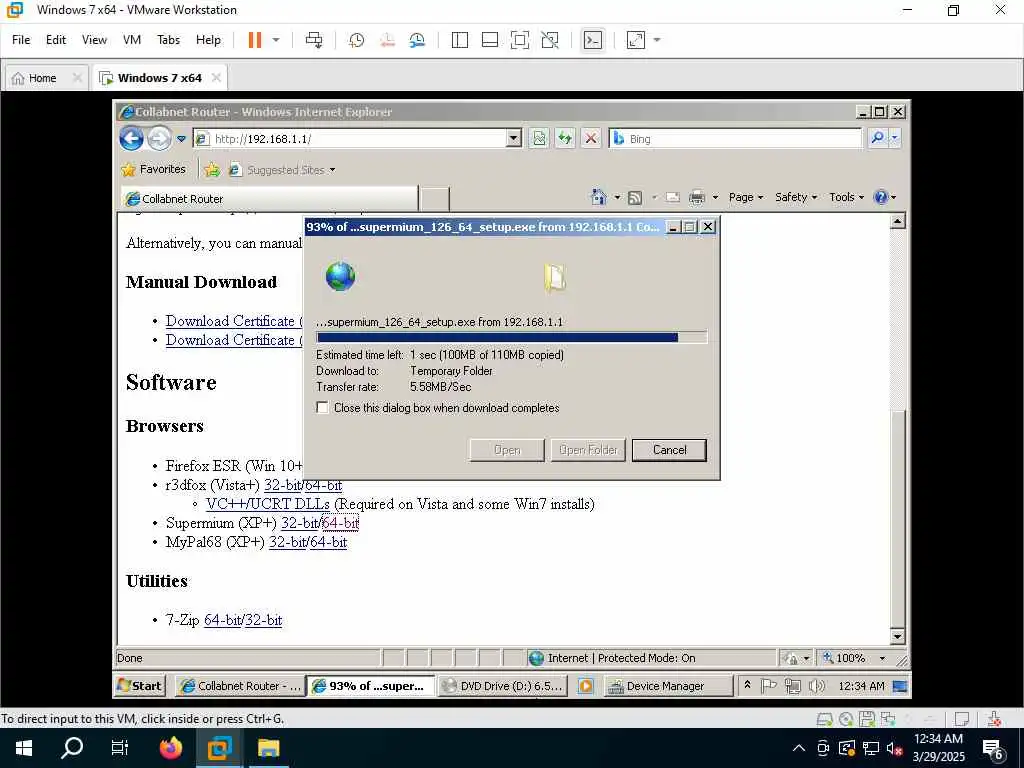
Task: Click 7-Zip 64-bit link
Action: 223,620
